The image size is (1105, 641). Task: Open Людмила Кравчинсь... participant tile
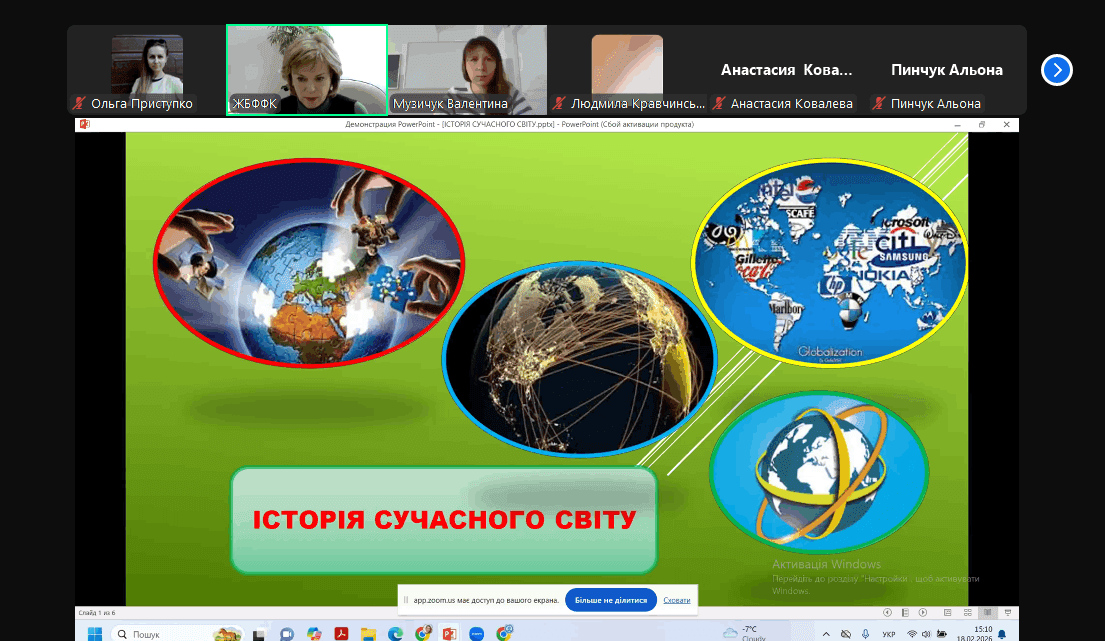pyautogui.click(x=627, y=70)
